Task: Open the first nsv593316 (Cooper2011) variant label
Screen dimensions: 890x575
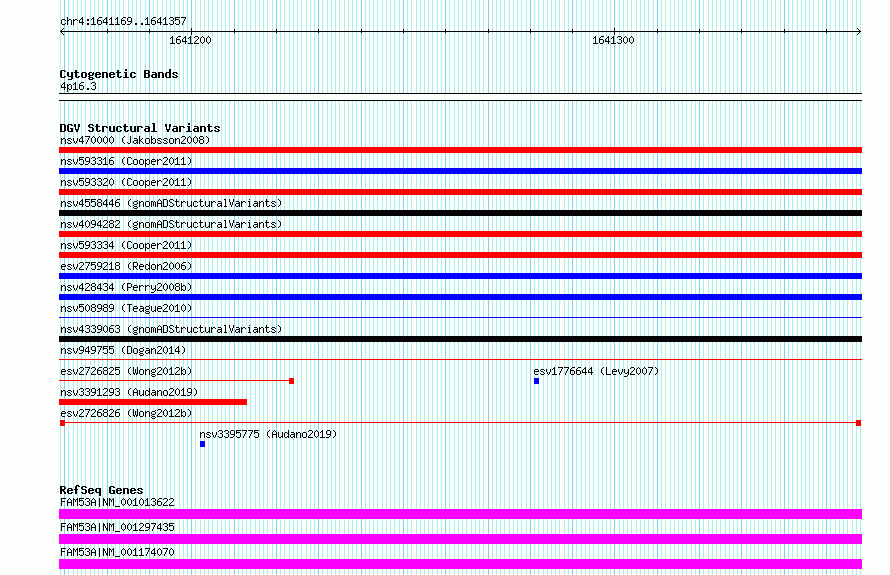Action: [126, 161]
